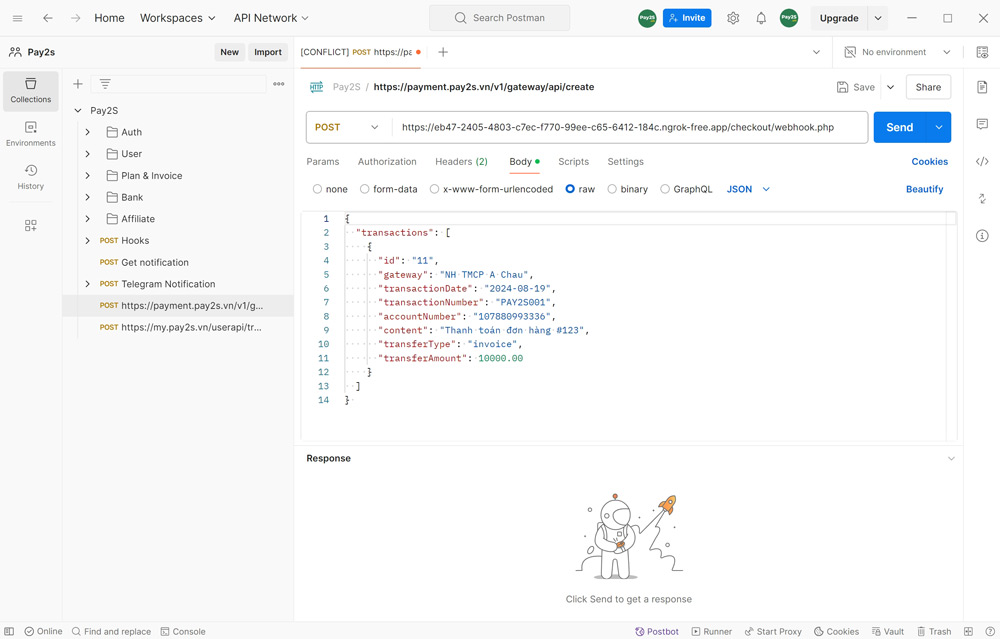Go forward with the right arrow
This screenshot has width=1000, height=639.
(x=75, y=18)
